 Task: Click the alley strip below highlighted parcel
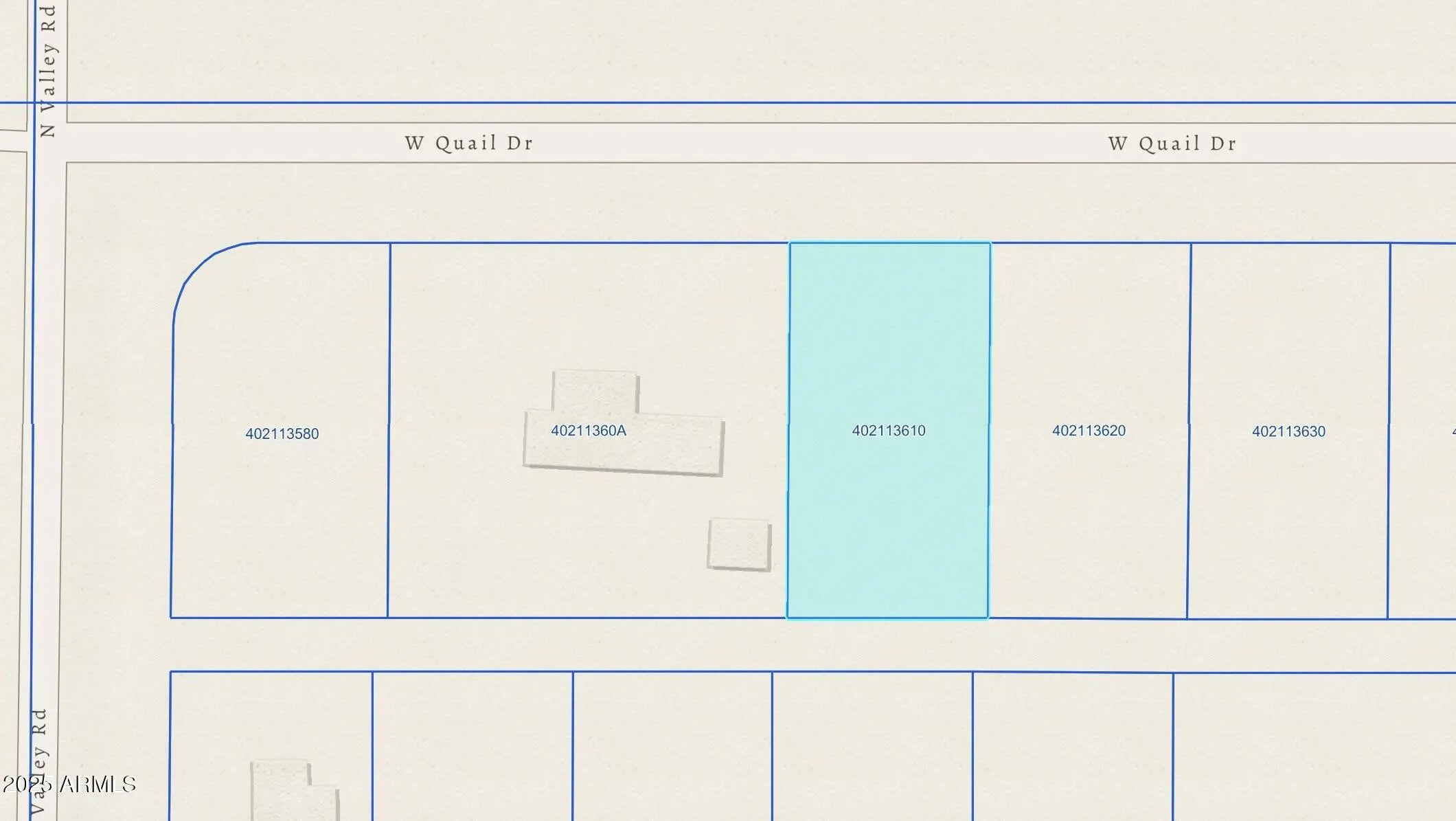(x=887, y=644)
